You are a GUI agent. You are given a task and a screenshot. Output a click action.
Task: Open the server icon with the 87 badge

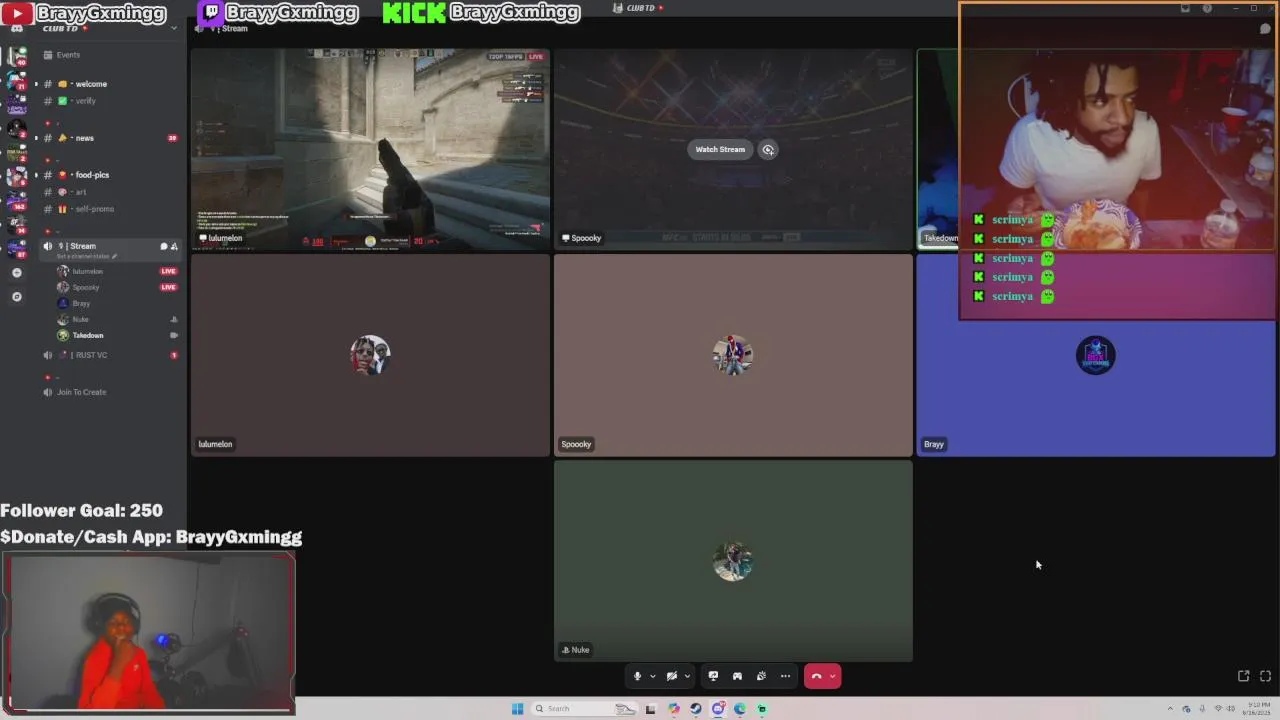16,248
